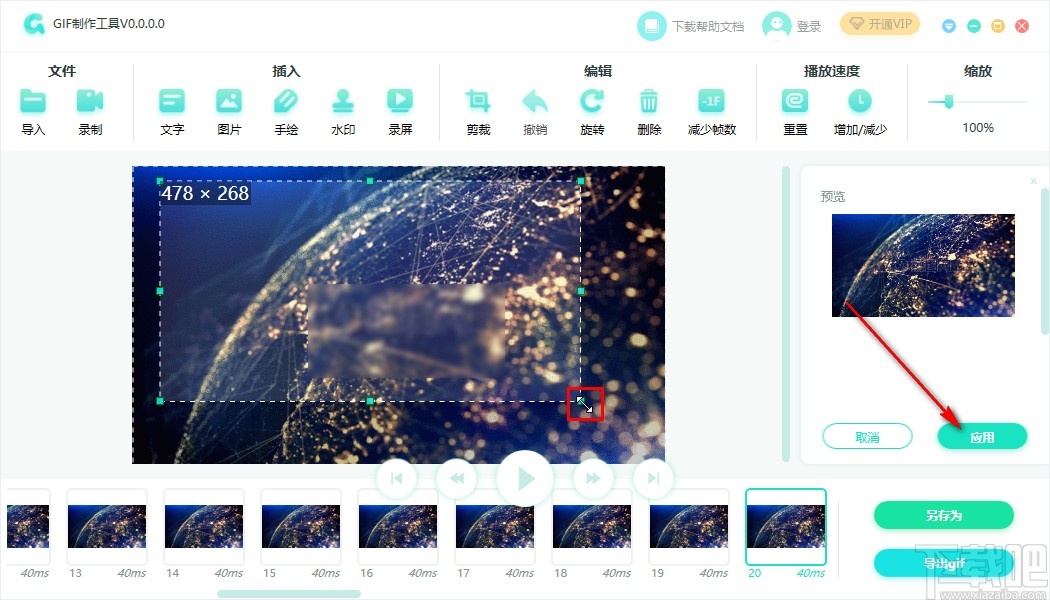Image resolution: width=1050 pixels, height=600 pixels.
Task: Undo last action with 撤销 icon
Action: (x=535, y=101)
